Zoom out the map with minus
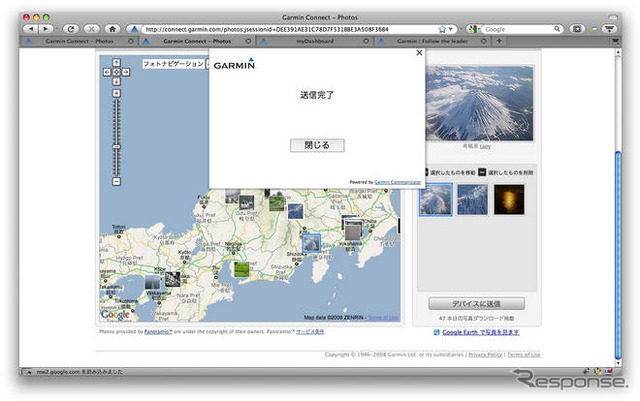The image size is (640, 401). tap(116, 181)
